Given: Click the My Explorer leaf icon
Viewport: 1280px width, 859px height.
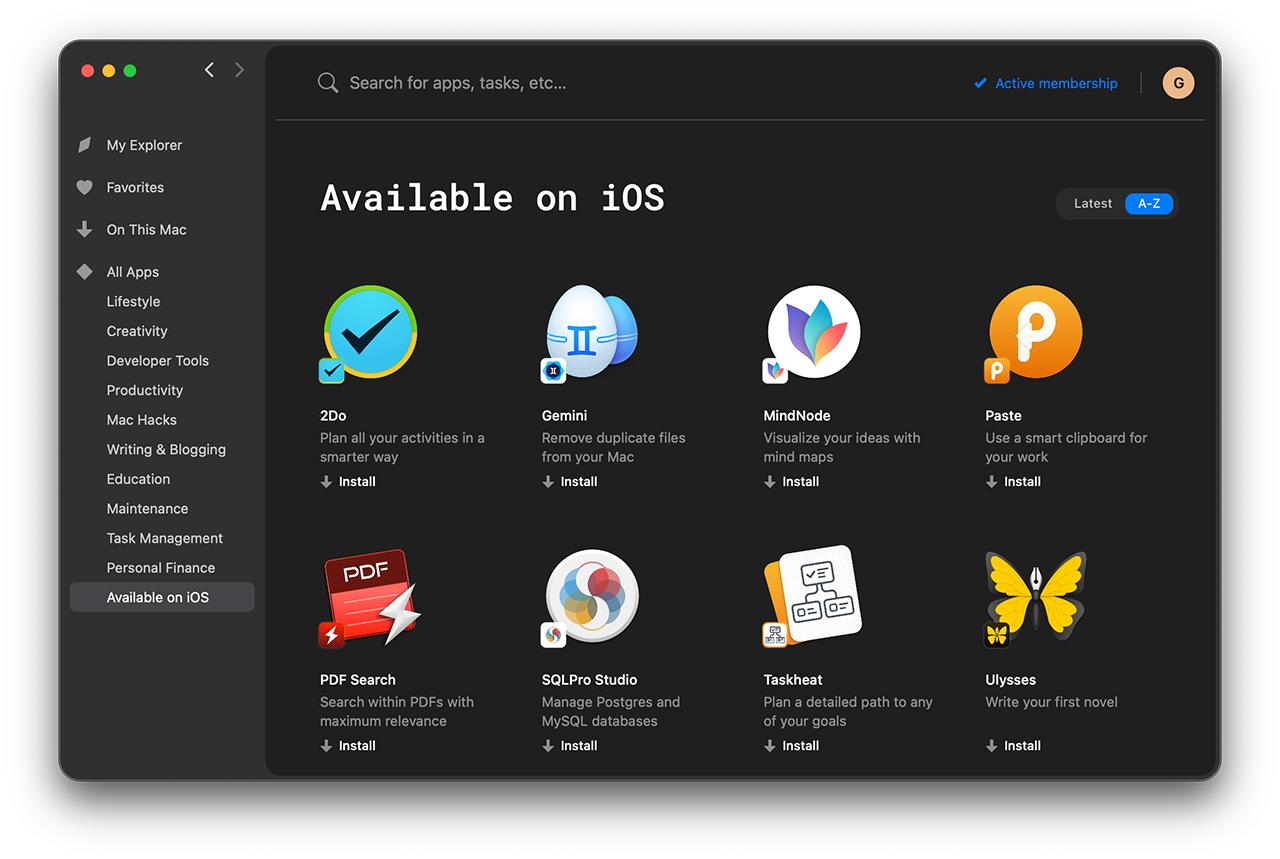Looking at the screenshot, I should (85, 145).
